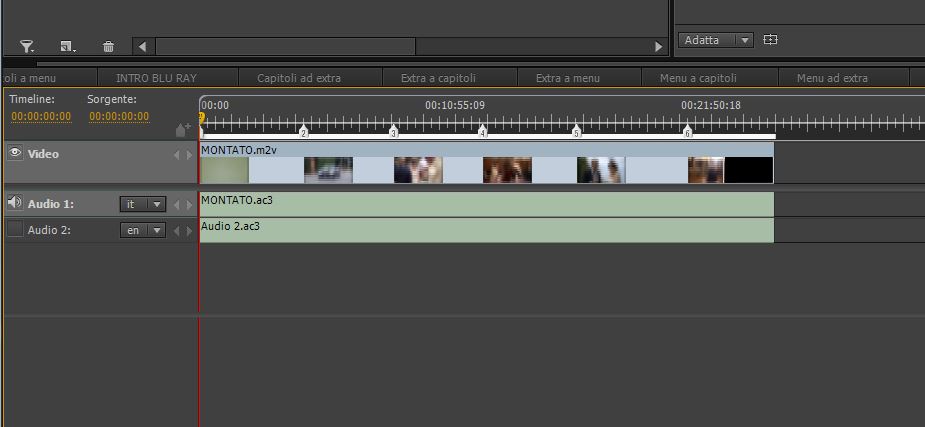Select the Audio 2.ac3 clip
This screenshot has height=427, width=925.
pyautogui.click(x=487, y=230)
